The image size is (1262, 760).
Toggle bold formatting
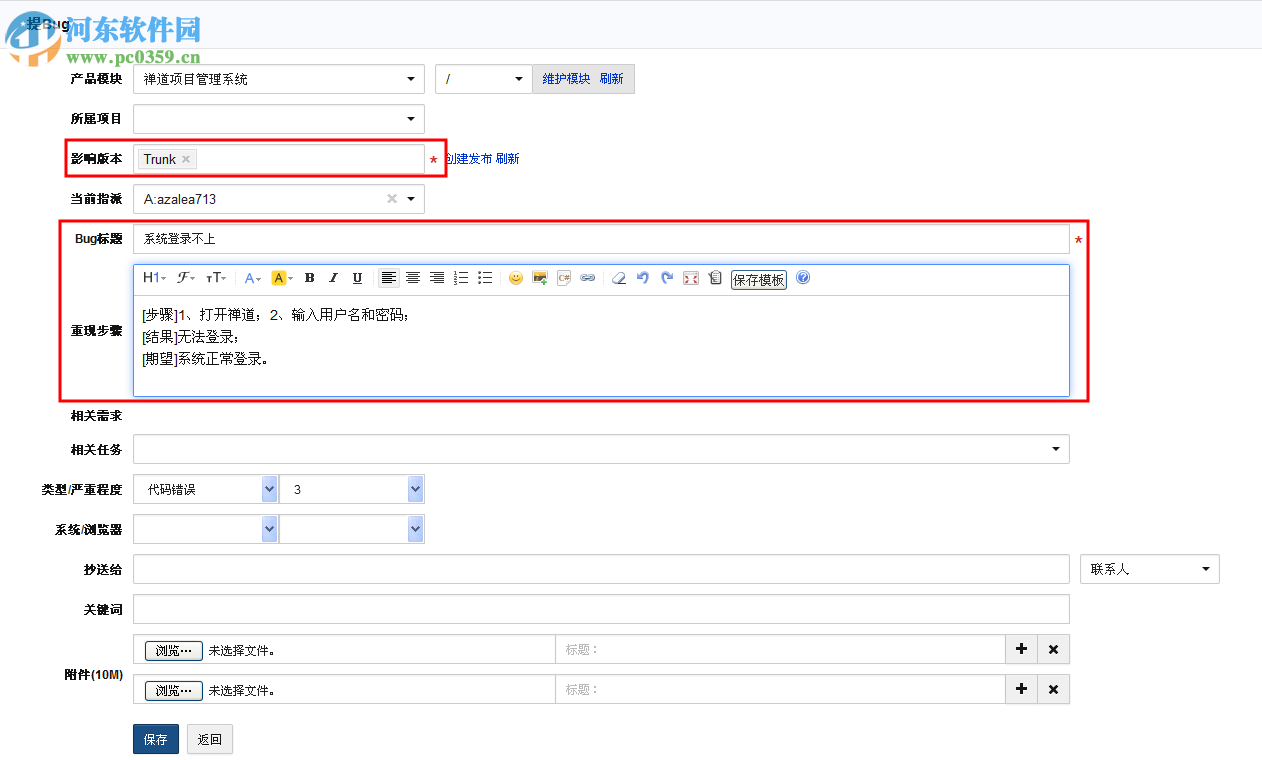[309, 278]
